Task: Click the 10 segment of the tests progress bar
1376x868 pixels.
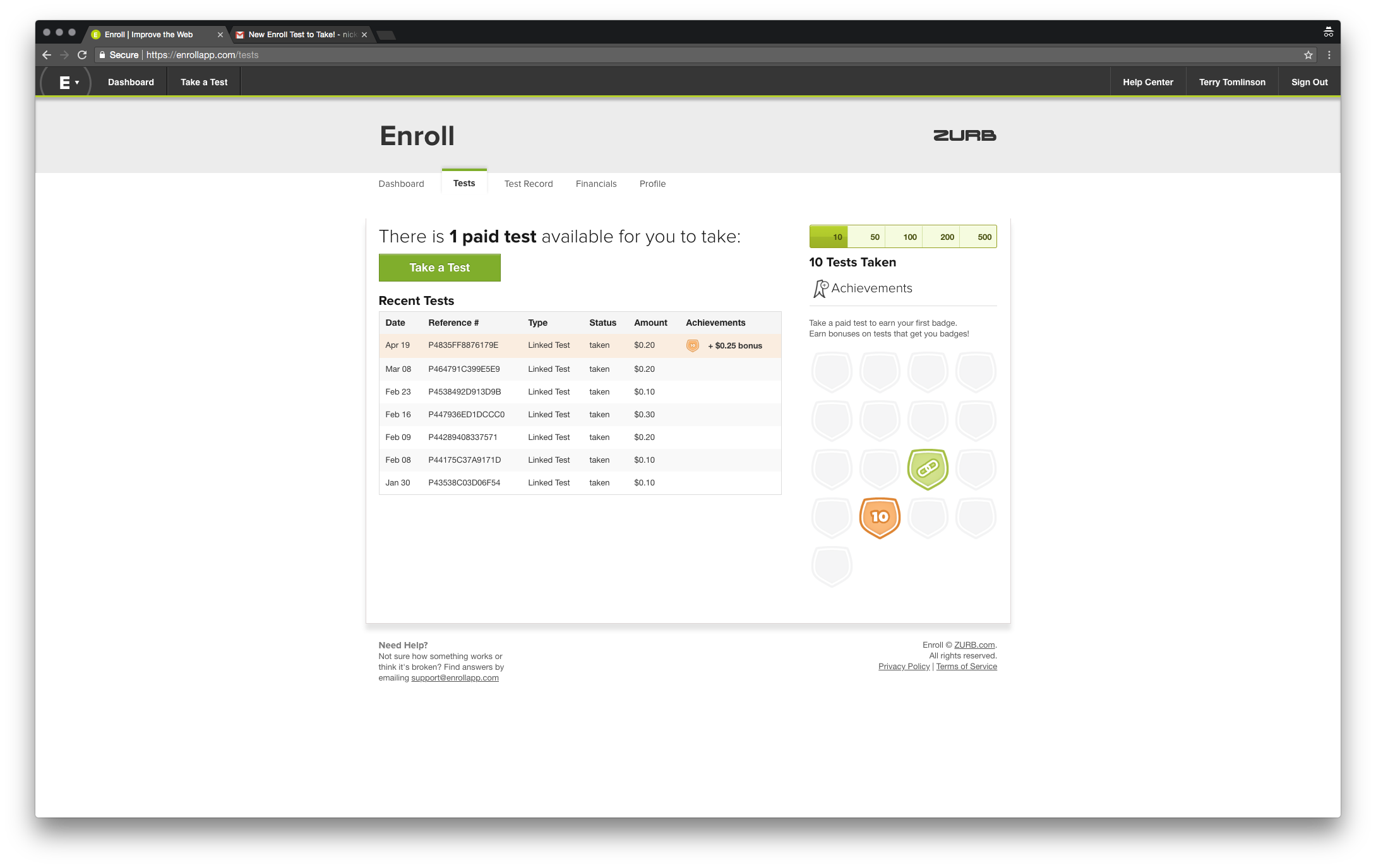Action: coord(829,237)
